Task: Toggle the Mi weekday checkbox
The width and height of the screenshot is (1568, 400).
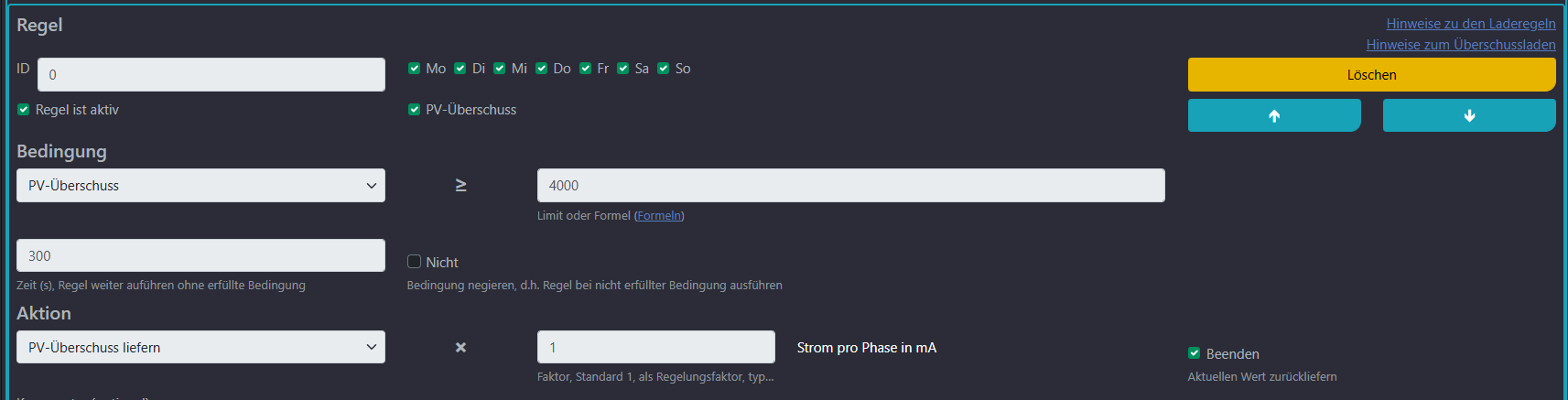Action: pos(500,69)
